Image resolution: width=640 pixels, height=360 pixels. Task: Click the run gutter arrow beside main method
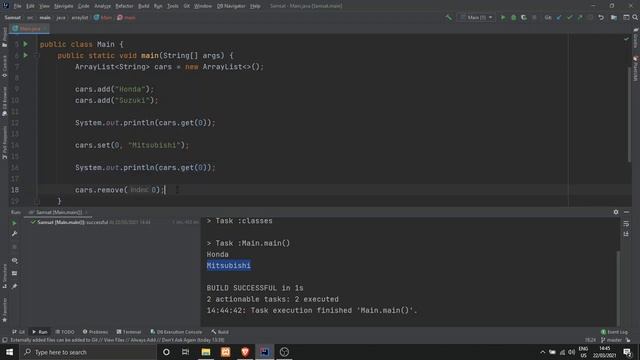[25, 55]
